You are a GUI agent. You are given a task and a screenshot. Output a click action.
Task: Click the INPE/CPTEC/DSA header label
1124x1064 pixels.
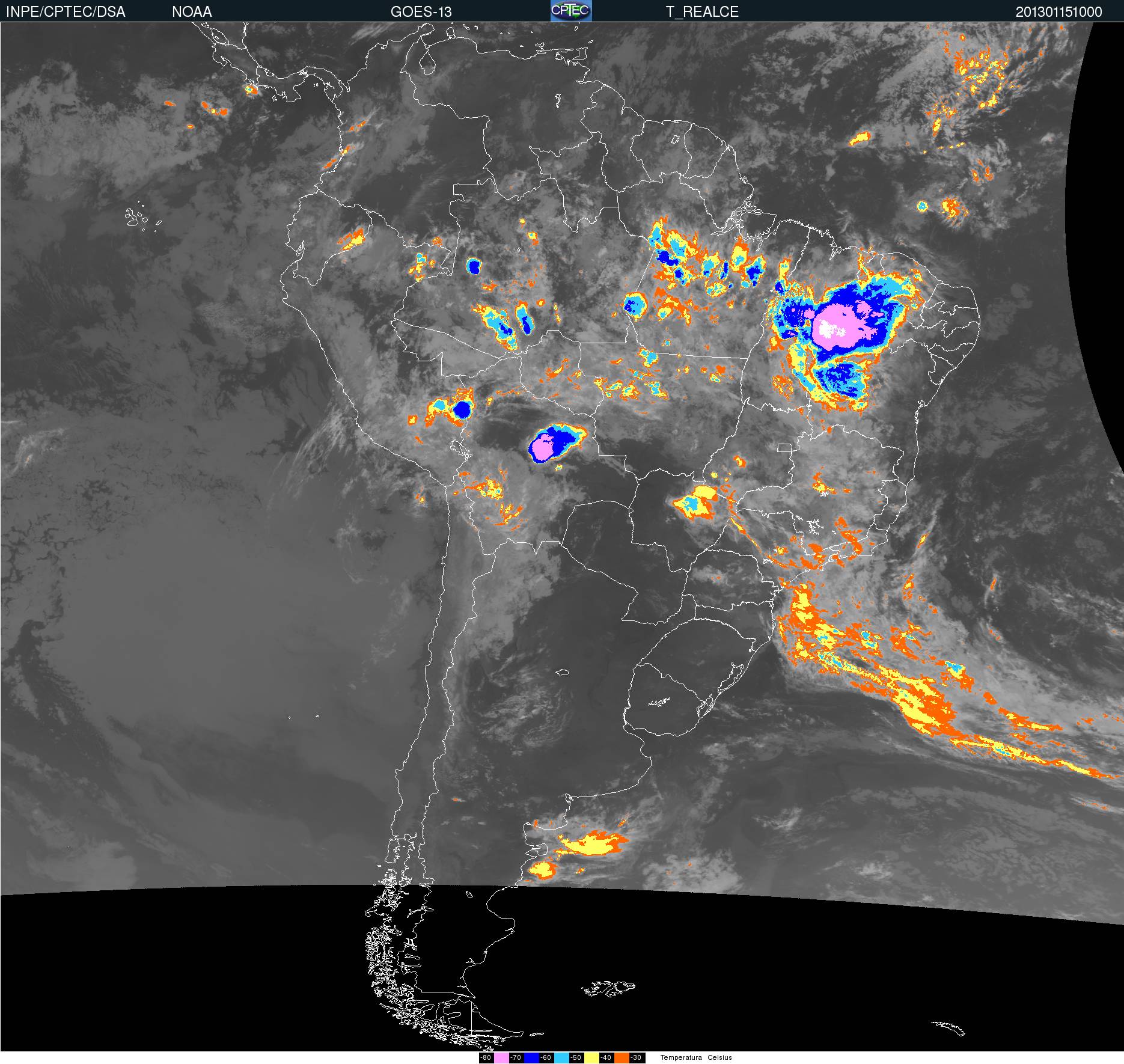pos(66,12)
